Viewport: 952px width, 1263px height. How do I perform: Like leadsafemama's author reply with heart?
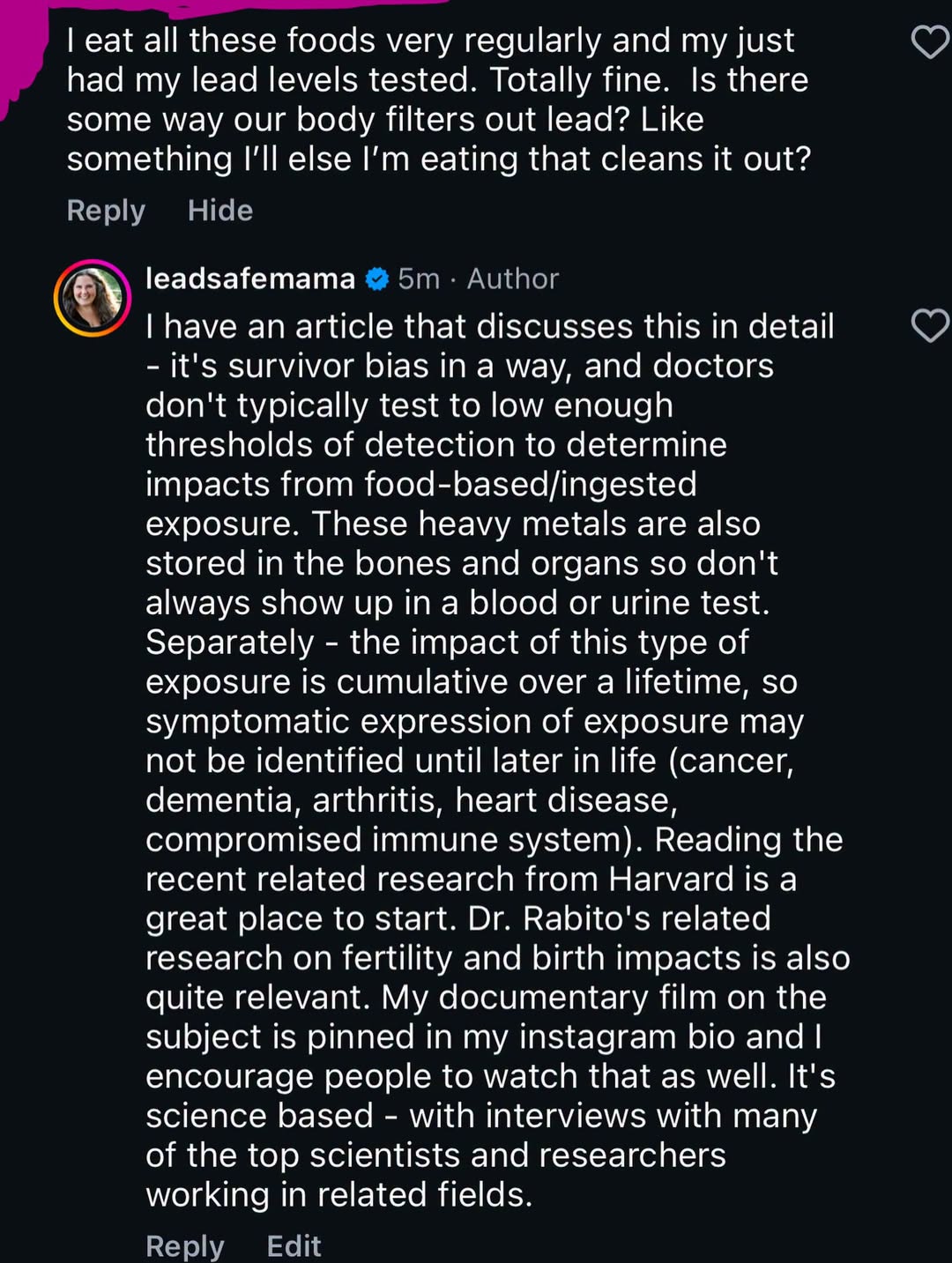tap(930, 326)
